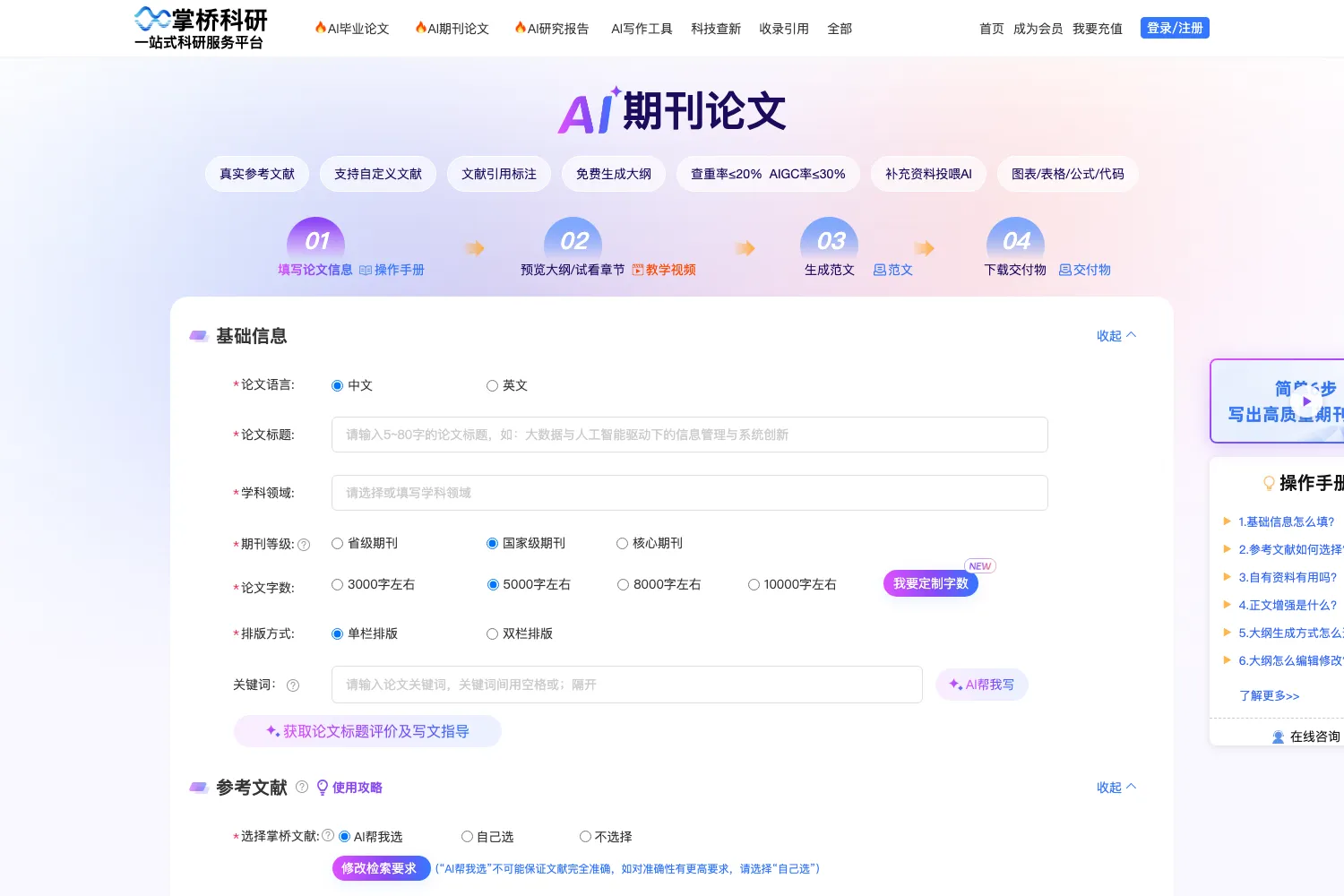1344x896 pixels.
Task: Click the 图表/表格/公式/代码 feature tag
Action: coord(1068,174)
